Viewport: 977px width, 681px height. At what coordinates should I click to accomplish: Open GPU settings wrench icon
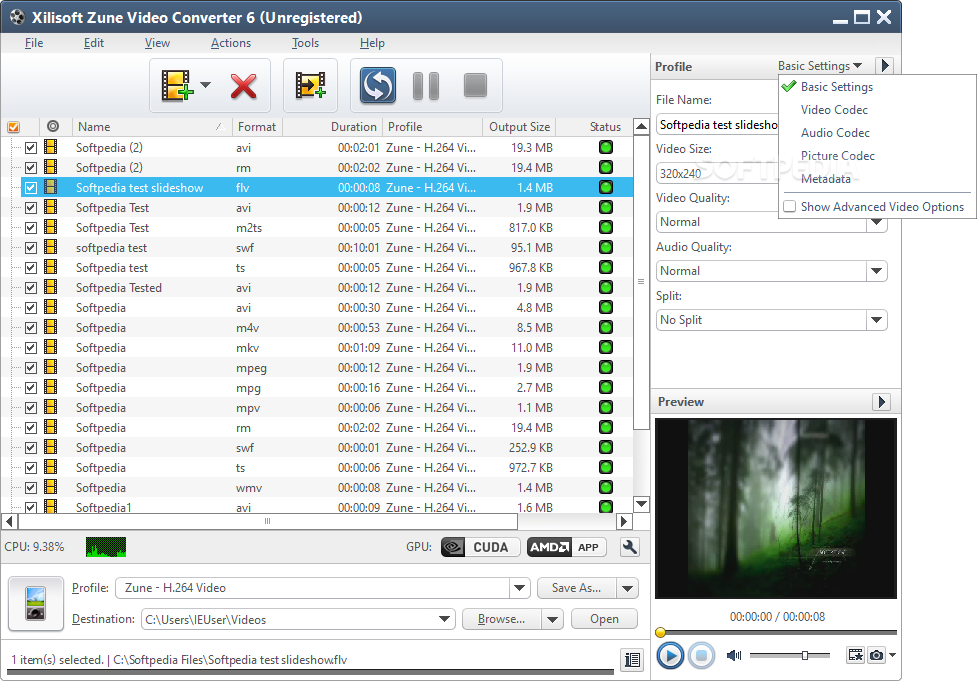click(x=630, y=547)
